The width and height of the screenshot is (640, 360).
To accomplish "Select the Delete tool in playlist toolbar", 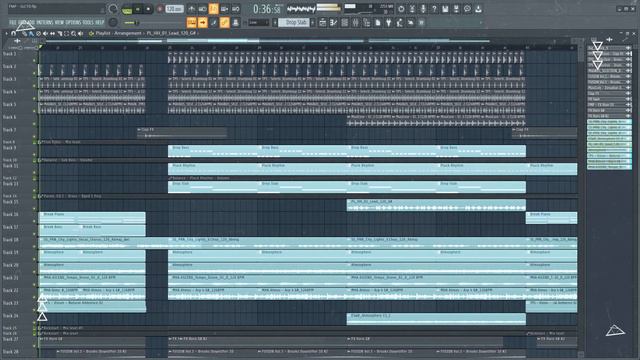I will (x=38, y=33).
